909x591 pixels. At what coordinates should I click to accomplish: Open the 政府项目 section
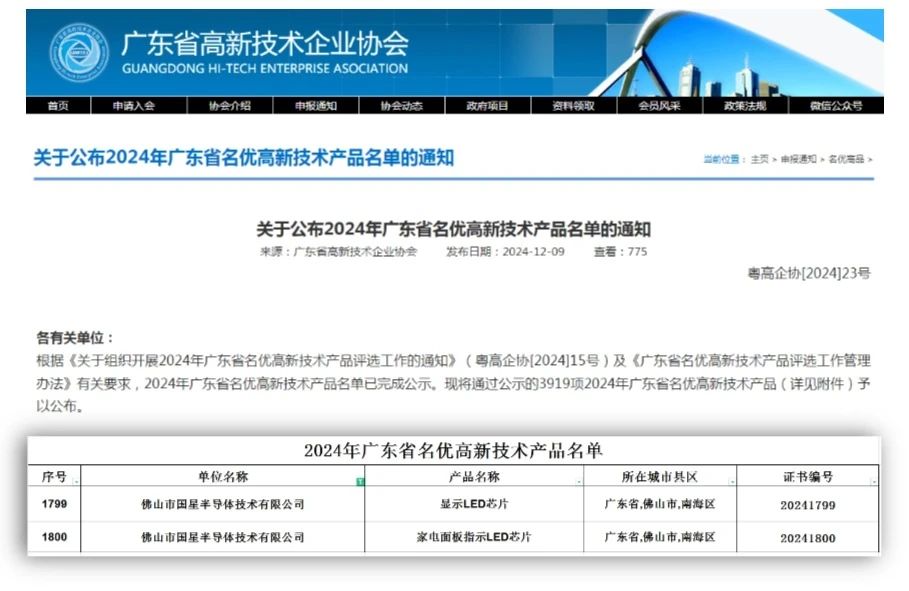coord(487,106)
